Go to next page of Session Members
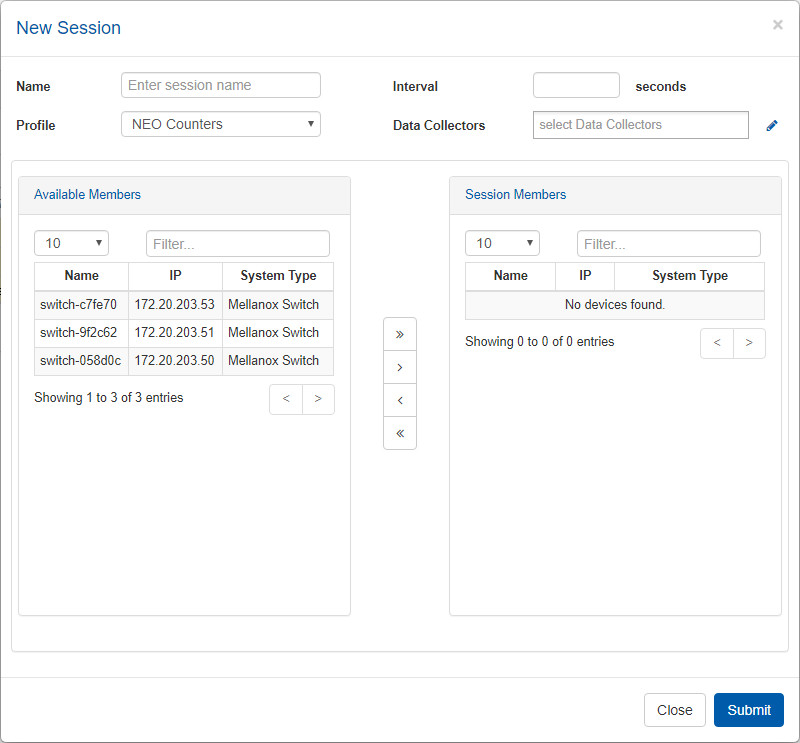Image resolution: width=800 pixels, height=743 pixels. [749, 343]
